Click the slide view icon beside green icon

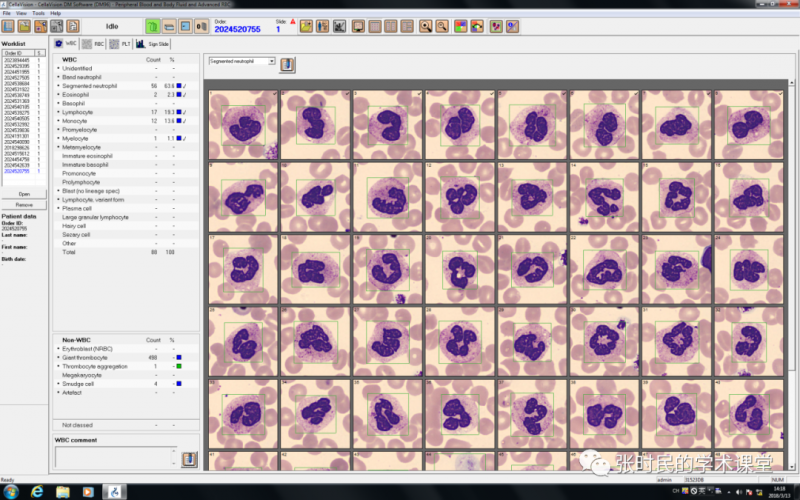[169, 26]
